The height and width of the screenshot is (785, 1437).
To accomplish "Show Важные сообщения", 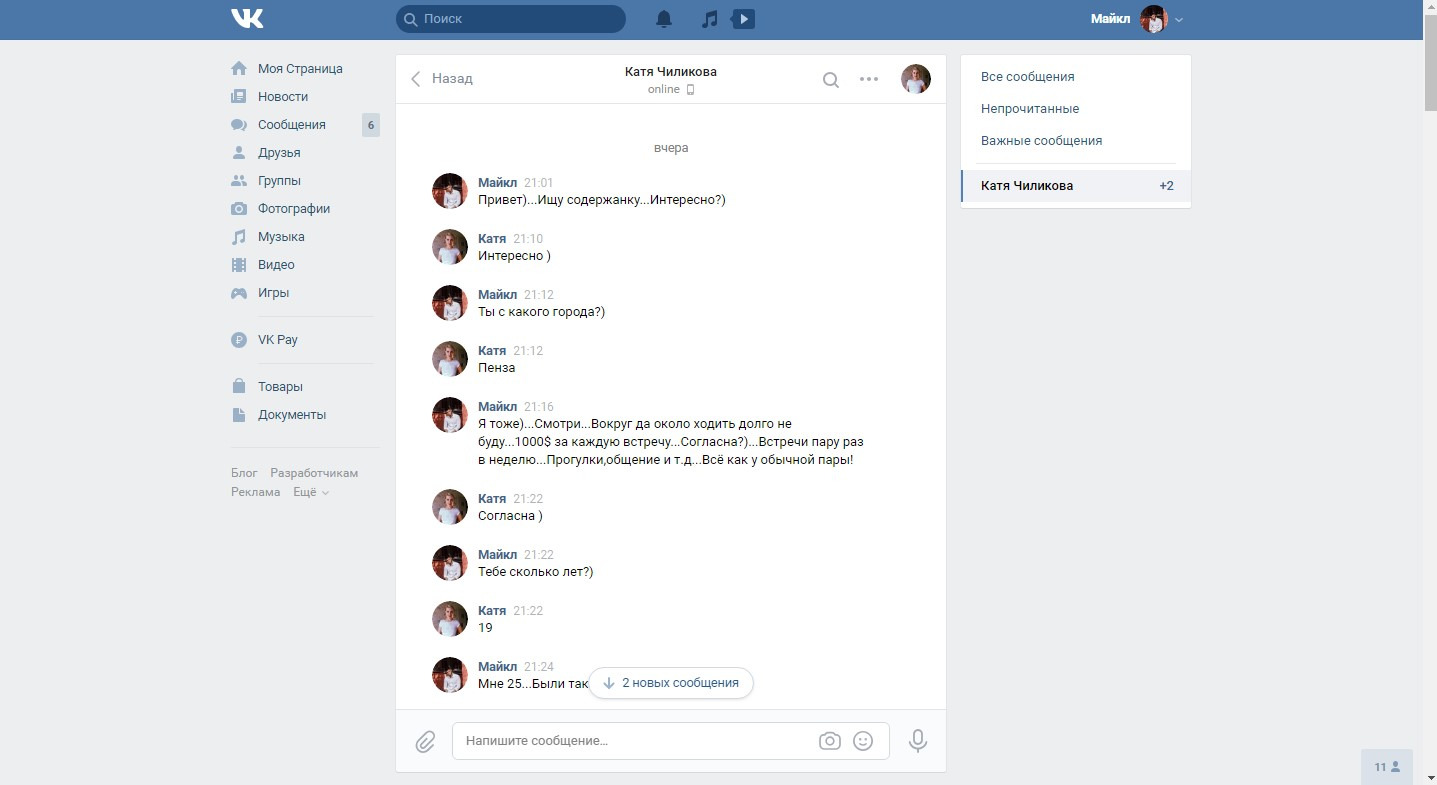I will point(1076,141).
